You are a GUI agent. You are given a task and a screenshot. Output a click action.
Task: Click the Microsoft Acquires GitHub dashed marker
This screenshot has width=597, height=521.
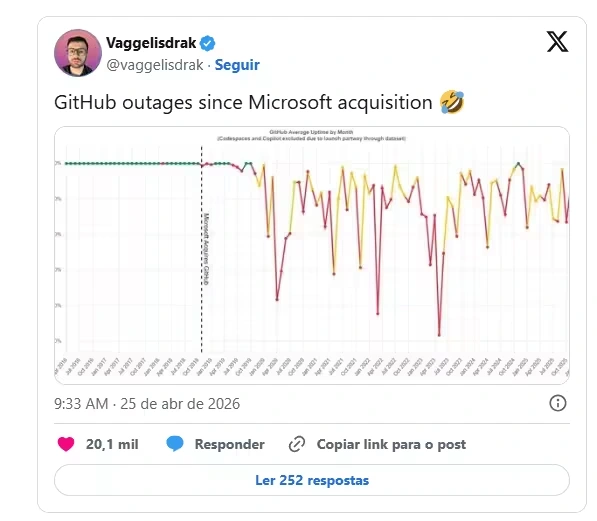[202, 249]
